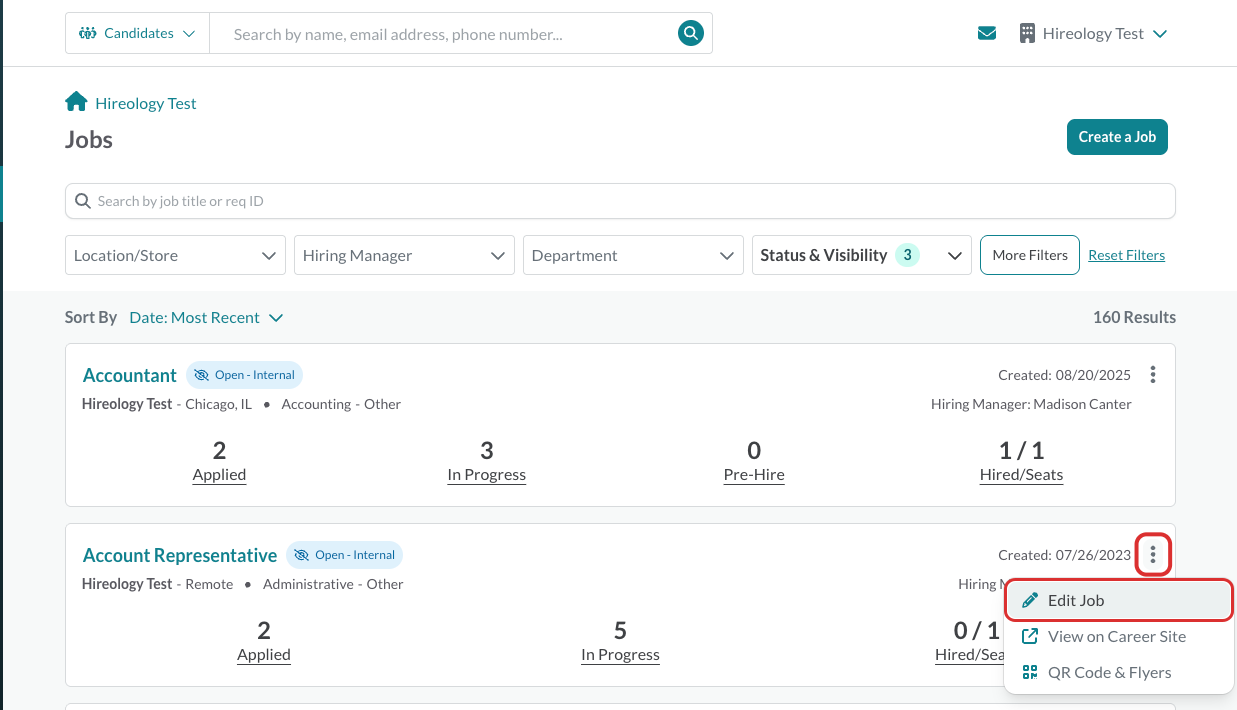
Task: Choose View on Career Site
Action: (x=1119, y=636)
